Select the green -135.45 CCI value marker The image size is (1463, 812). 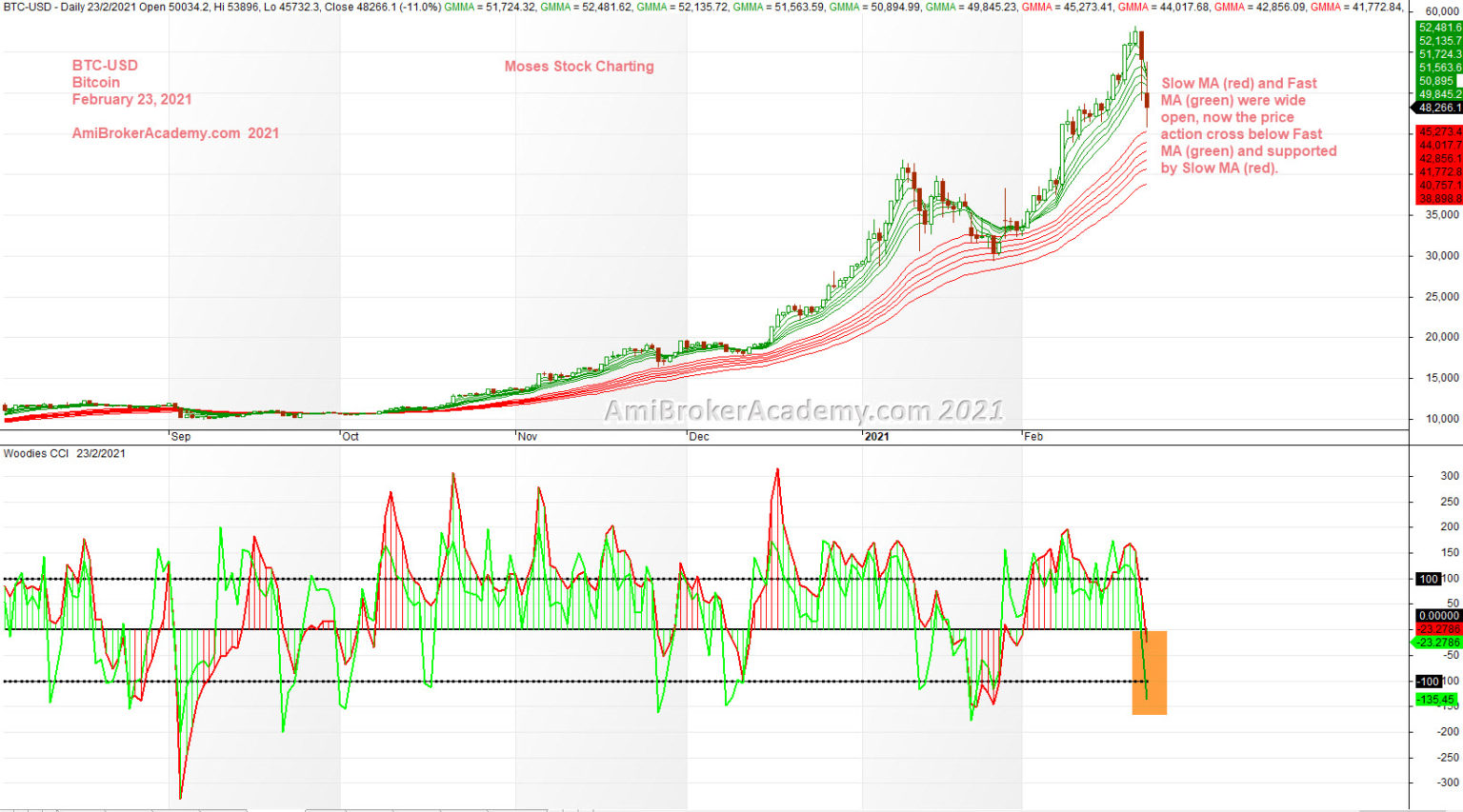[x=1437, y=700]
